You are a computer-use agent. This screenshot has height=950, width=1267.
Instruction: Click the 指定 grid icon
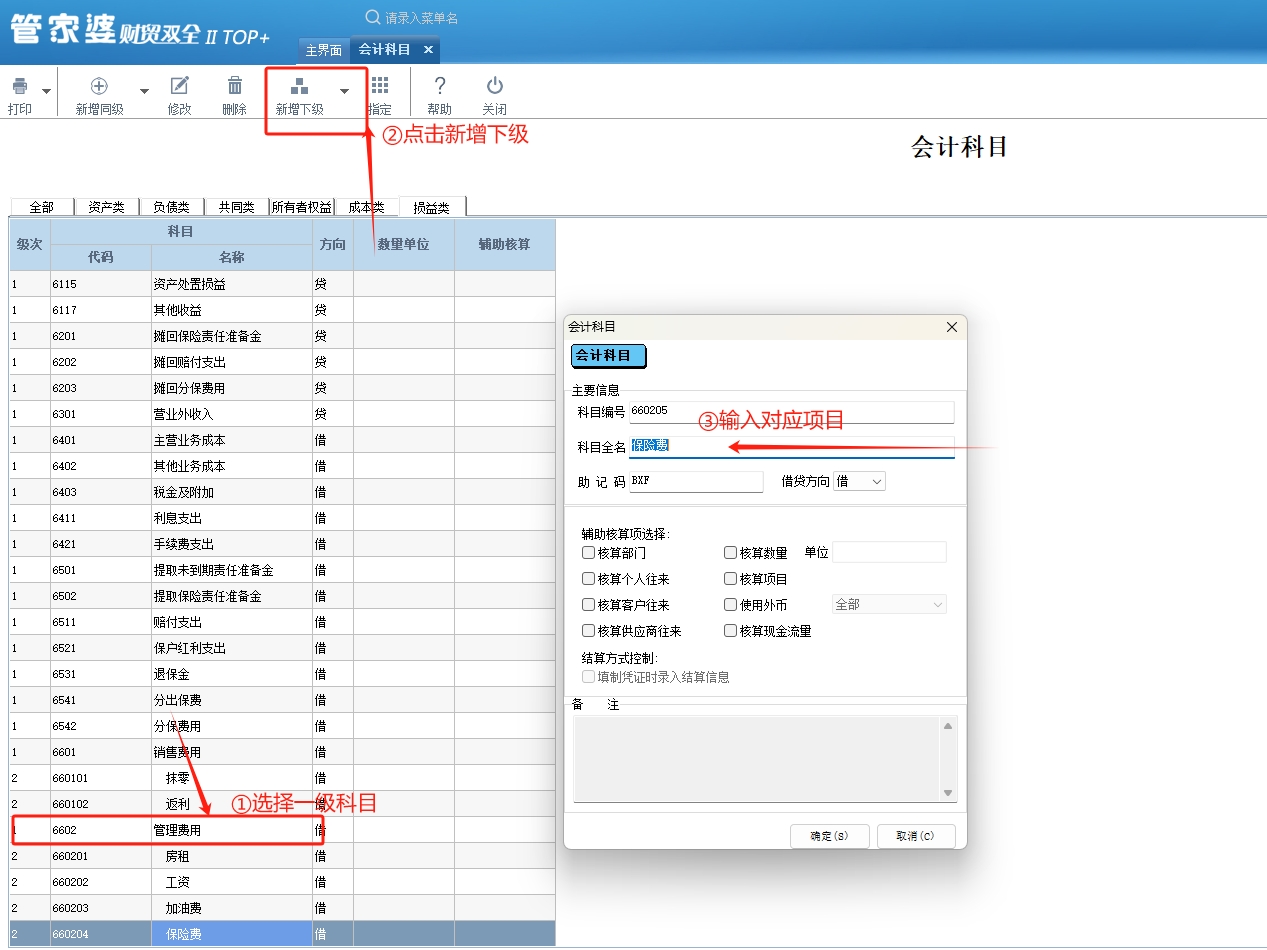[x=380, y=87]
